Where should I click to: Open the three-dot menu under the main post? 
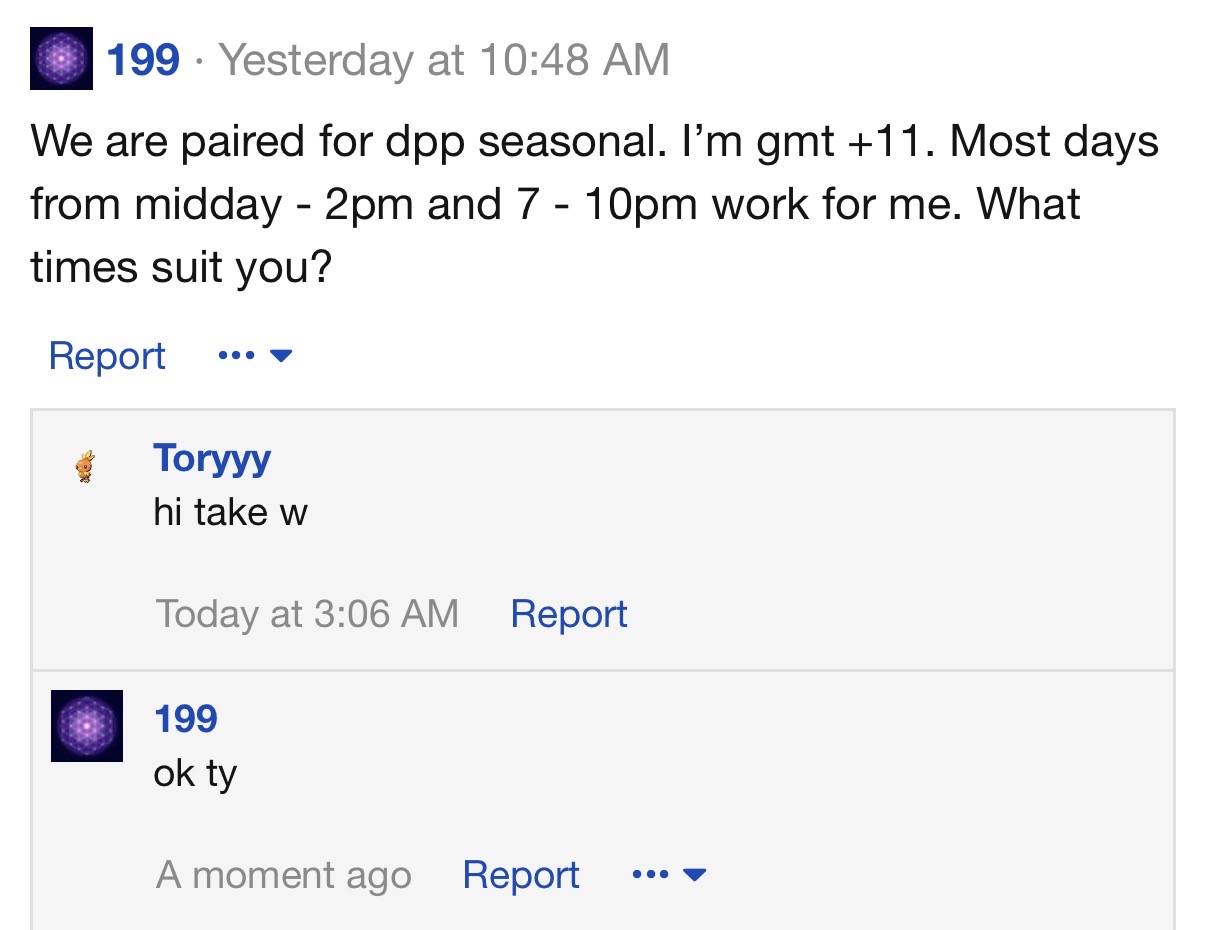235,356
